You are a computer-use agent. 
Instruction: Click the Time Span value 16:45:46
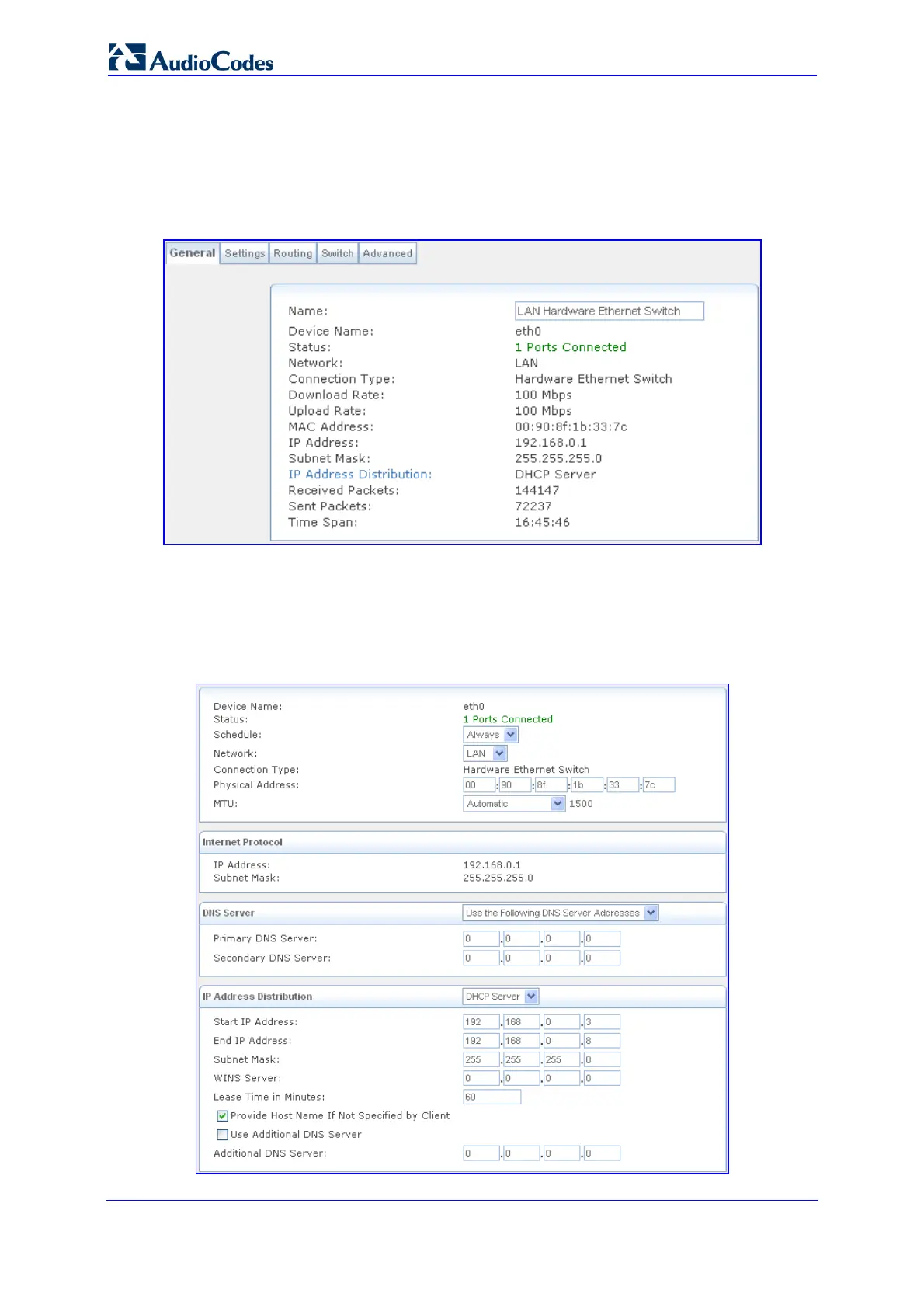(x=542, y=522)
